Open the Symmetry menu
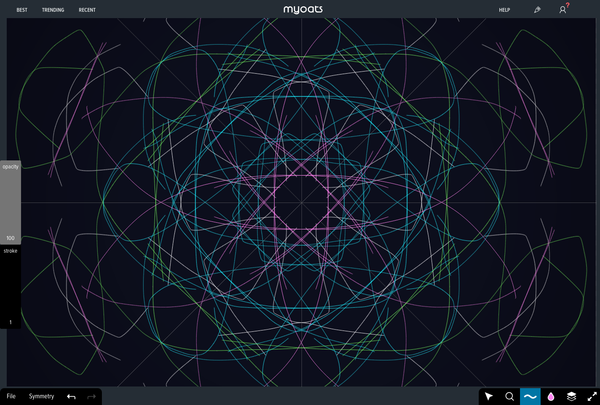 point(41,396)
